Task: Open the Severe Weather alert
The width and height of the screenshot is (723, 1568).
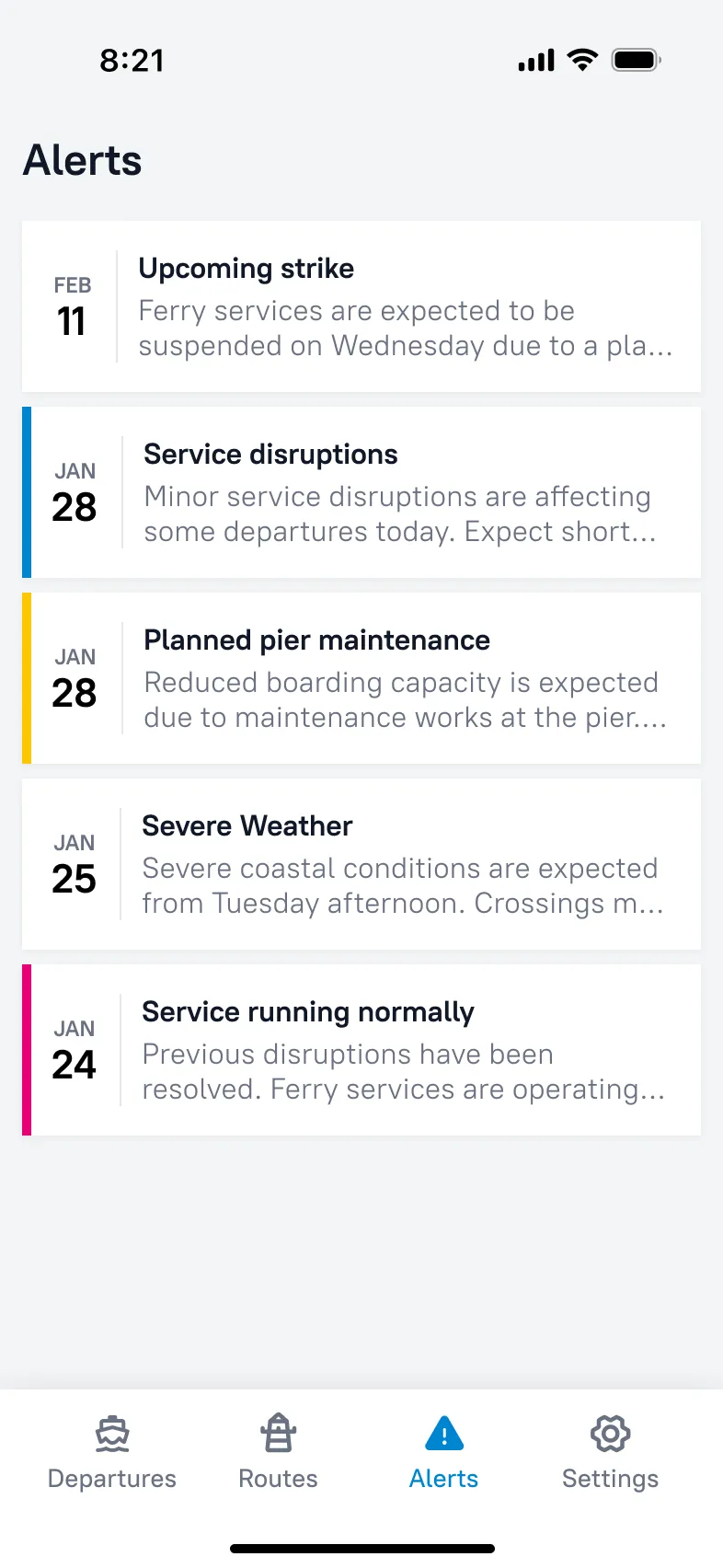Action: pos(361,863)
